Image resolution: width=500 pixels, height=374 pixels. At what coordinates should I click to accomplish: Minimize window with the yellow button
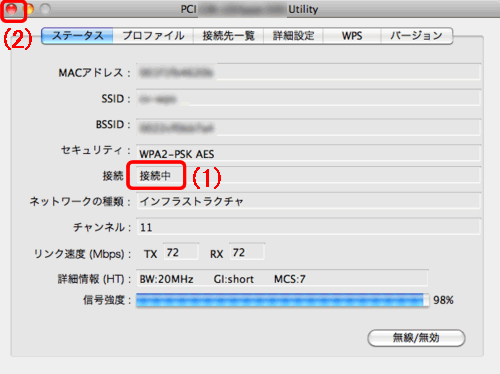[29, 9]
